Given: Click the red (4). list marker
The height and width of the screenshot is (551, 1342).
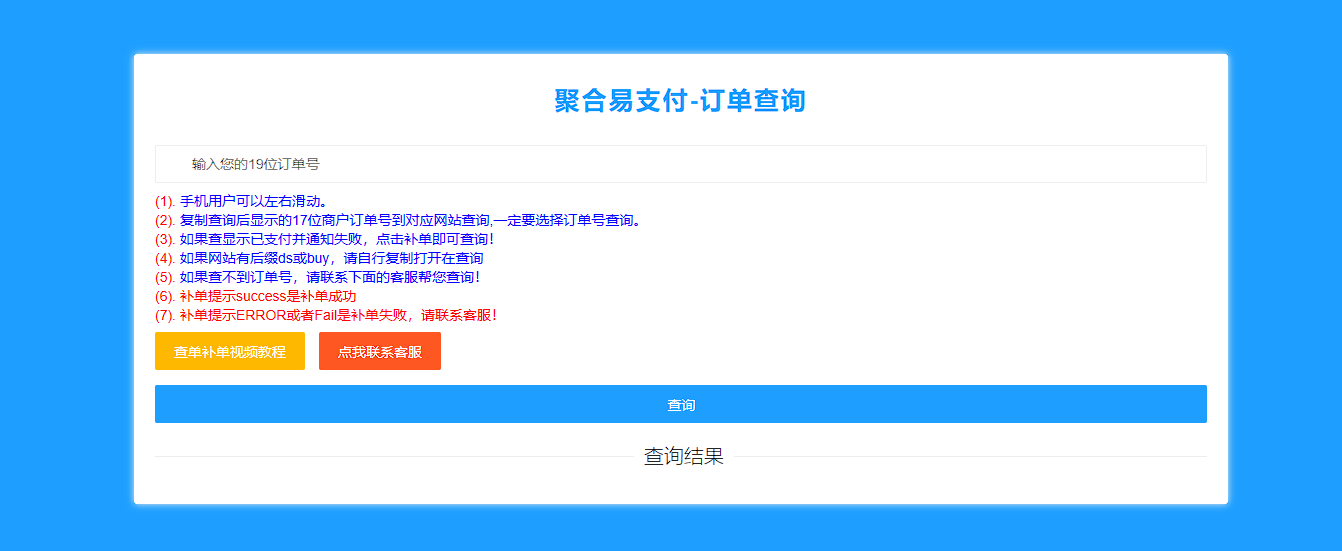Looking at the screenshot, I should point(165,258).
